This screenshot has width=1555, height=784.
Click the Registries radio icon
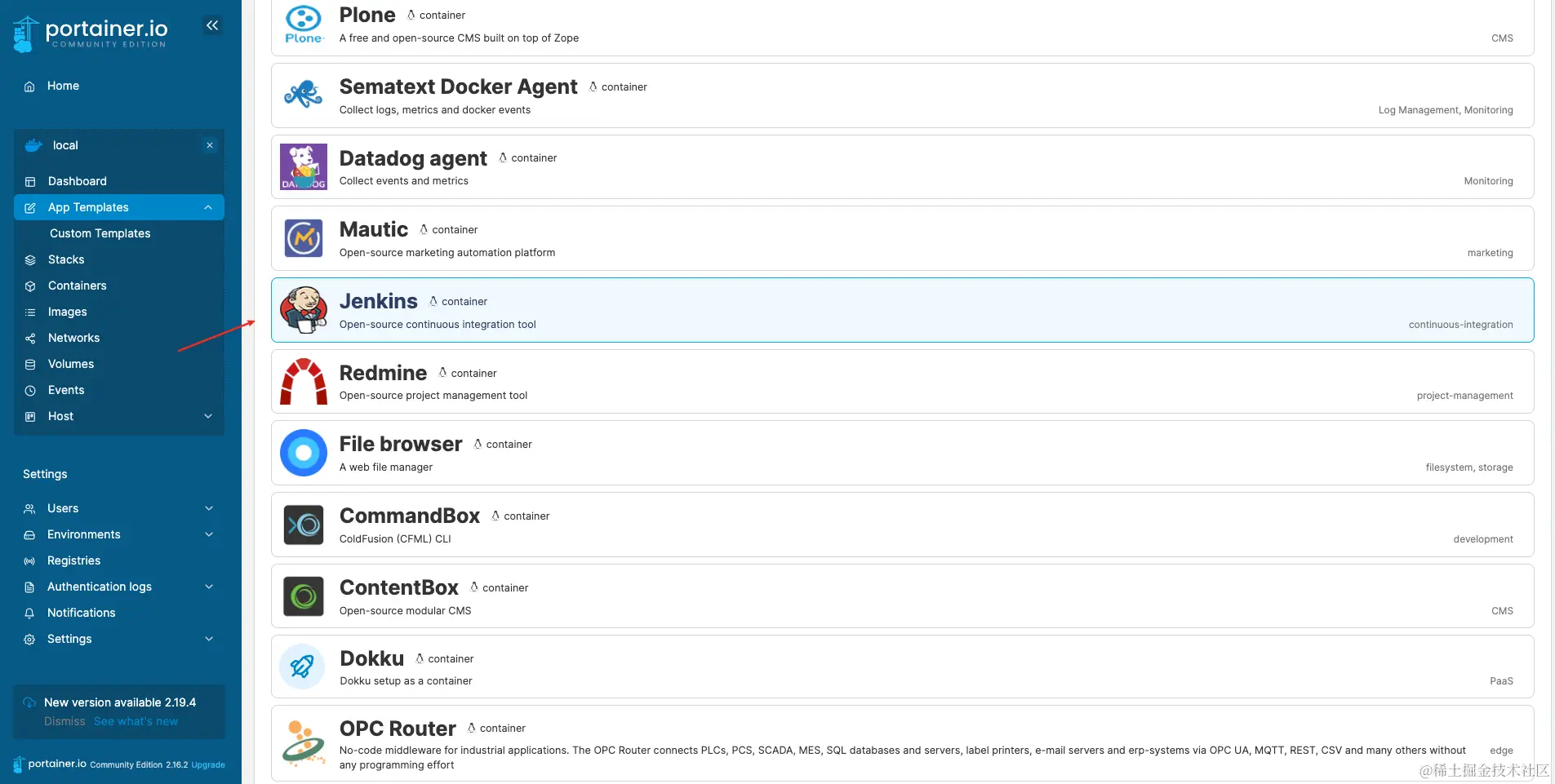tap(29, 561)
